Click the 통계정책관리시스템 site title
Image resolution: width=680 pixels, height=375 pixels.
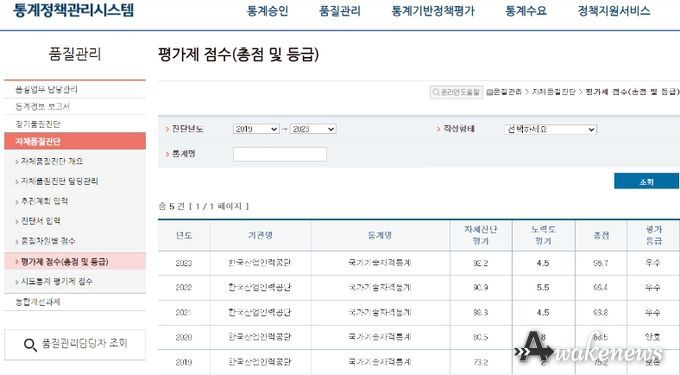click(73, 10)
